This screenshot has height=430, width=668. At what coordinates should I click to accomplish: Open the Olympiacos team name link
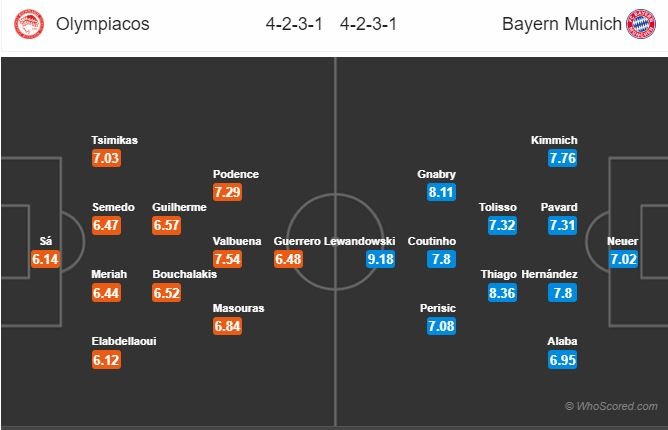(103, 24)
